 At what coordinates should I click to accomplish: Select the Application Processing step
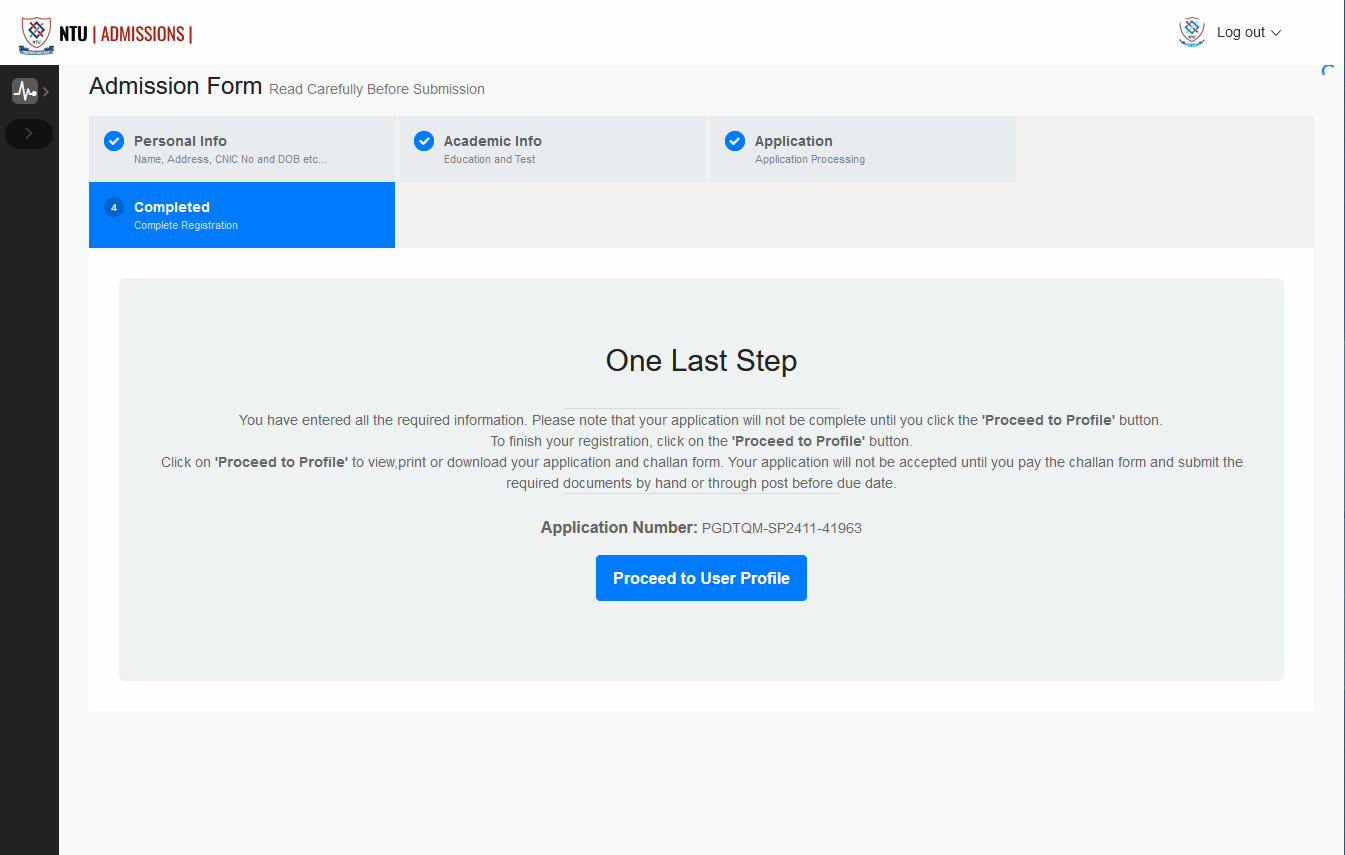809,159
